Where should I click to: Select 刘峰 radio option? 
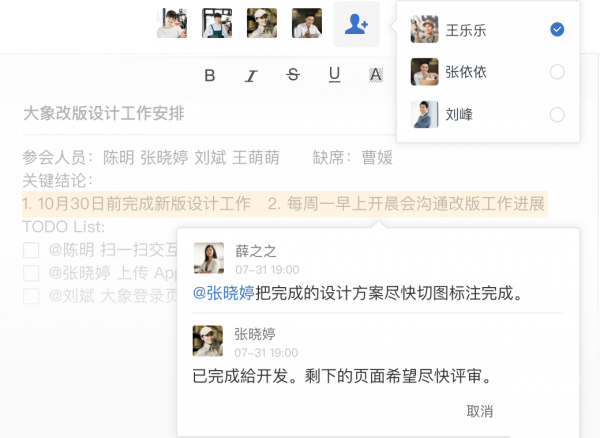click(557, 114)
